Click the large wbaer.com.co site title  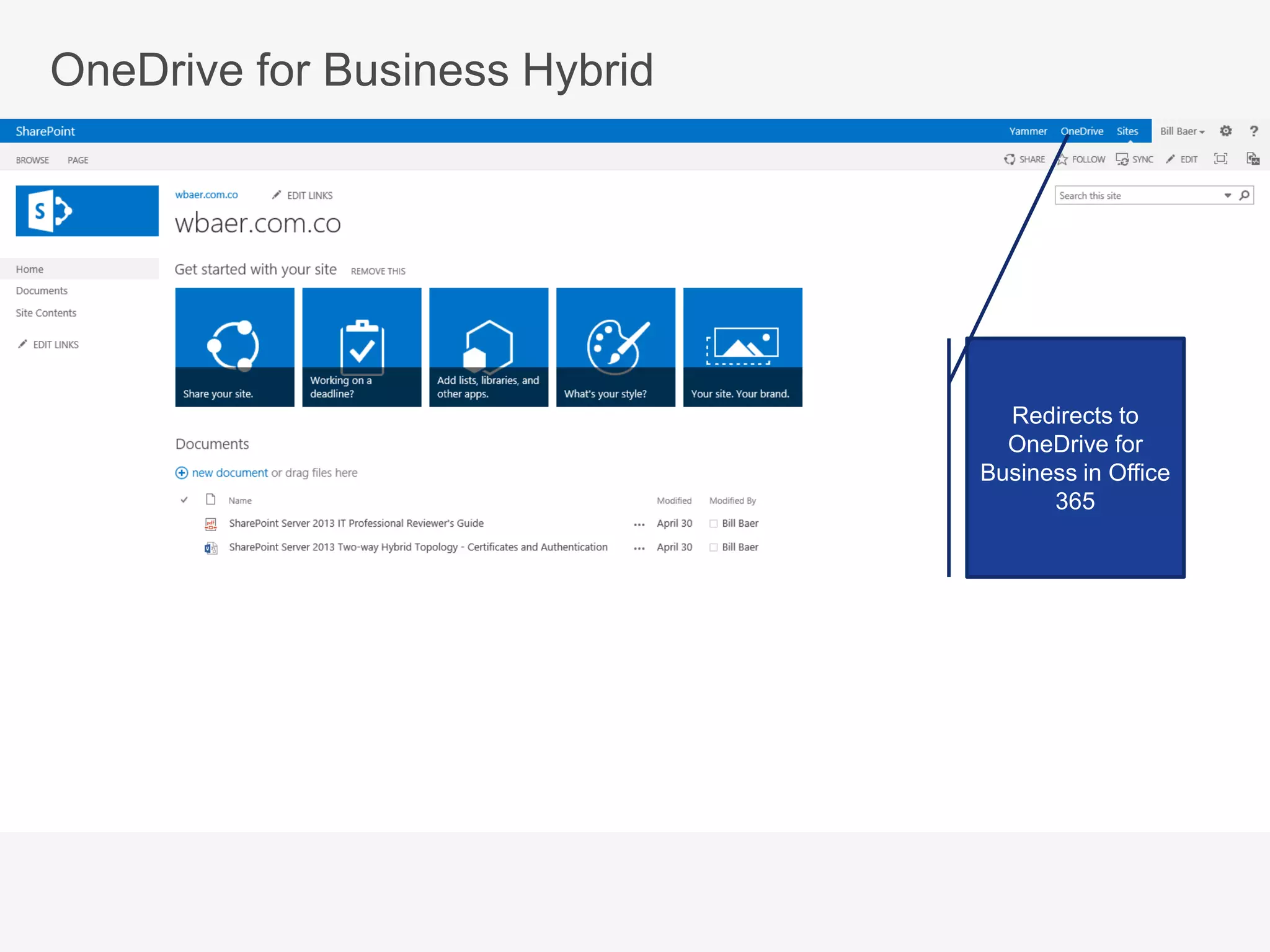pyautogui.click(x=257, y=223)
